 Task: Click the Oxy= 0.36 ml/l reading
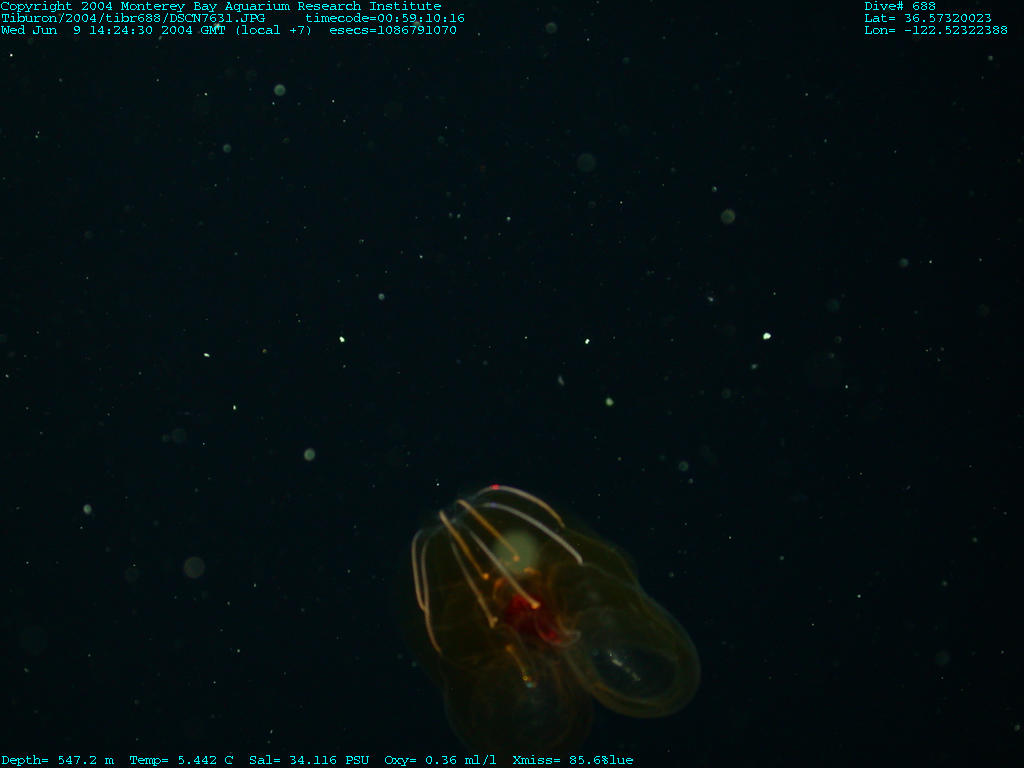point(440,760)
